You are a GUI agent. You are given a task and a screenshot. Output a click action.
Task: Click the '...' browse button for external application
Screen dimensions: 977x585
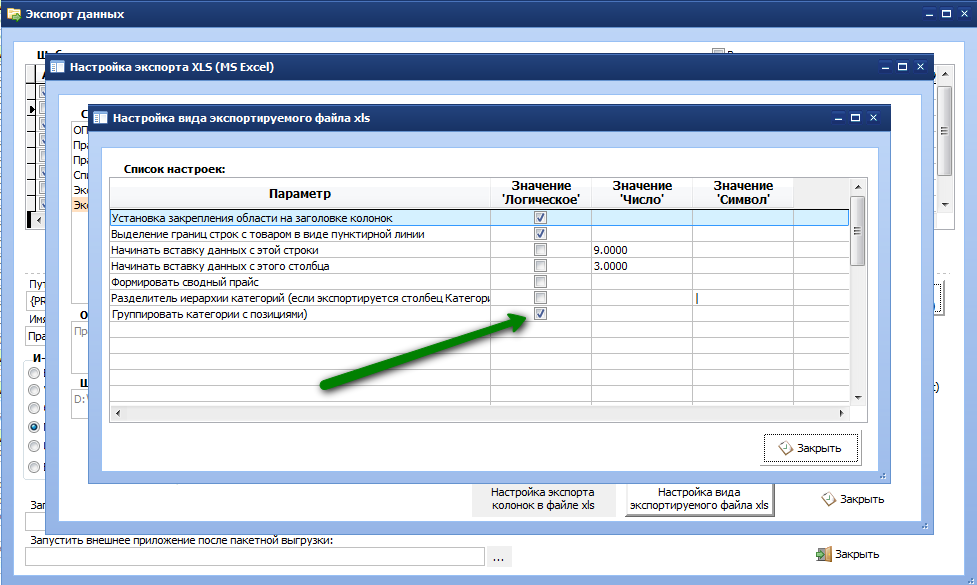point(498,557)
